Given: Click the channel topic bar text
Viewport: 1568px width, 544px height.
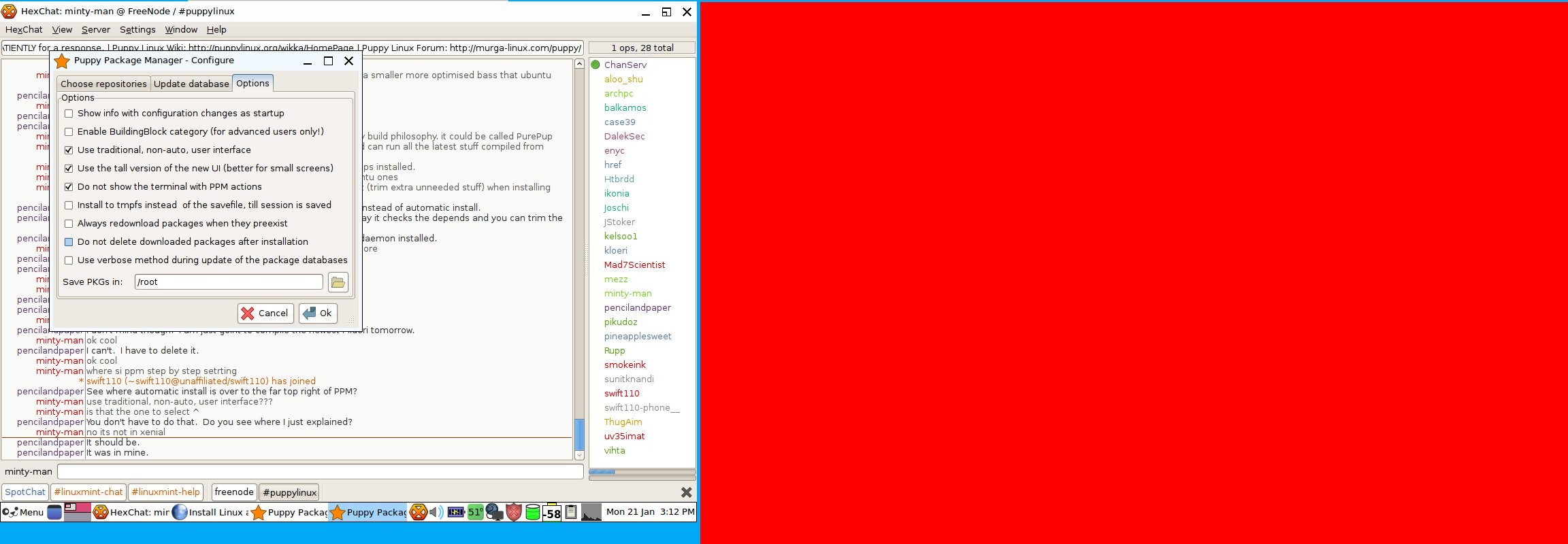Looking at the screenshot, I should [x=293, y=48].
